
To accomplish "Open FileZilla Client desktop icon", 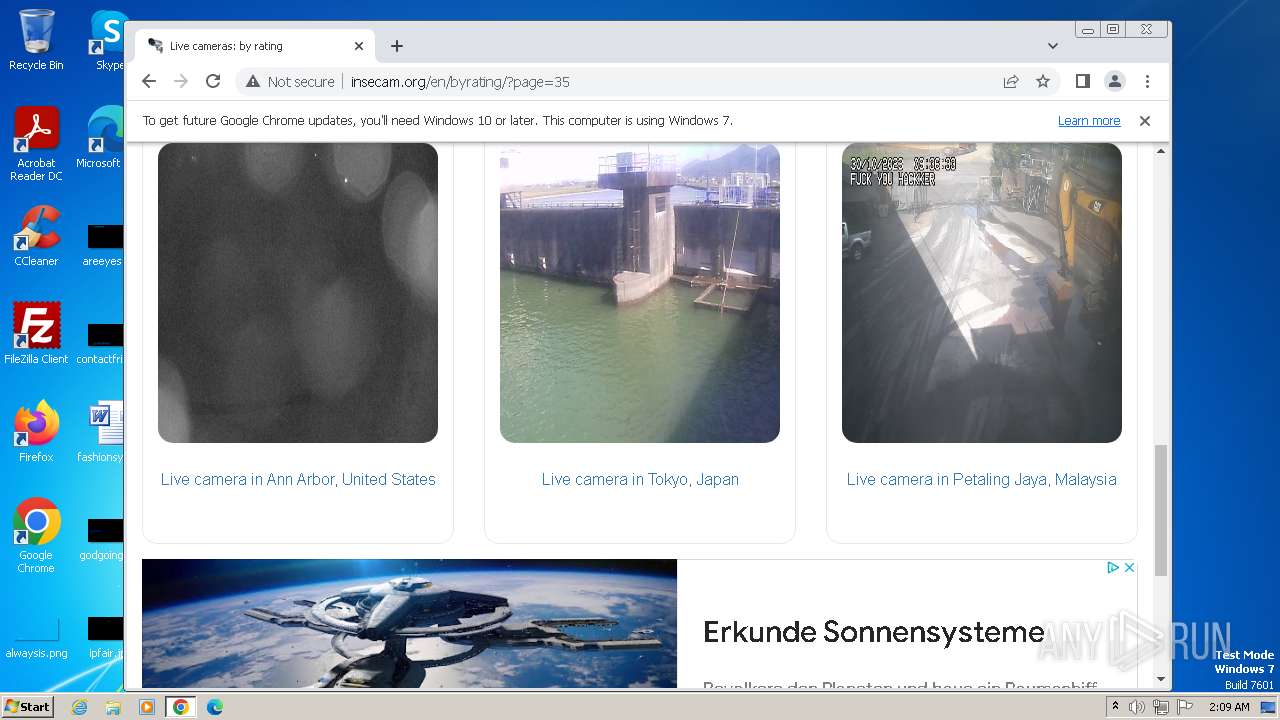I will [x=36, y=333].
